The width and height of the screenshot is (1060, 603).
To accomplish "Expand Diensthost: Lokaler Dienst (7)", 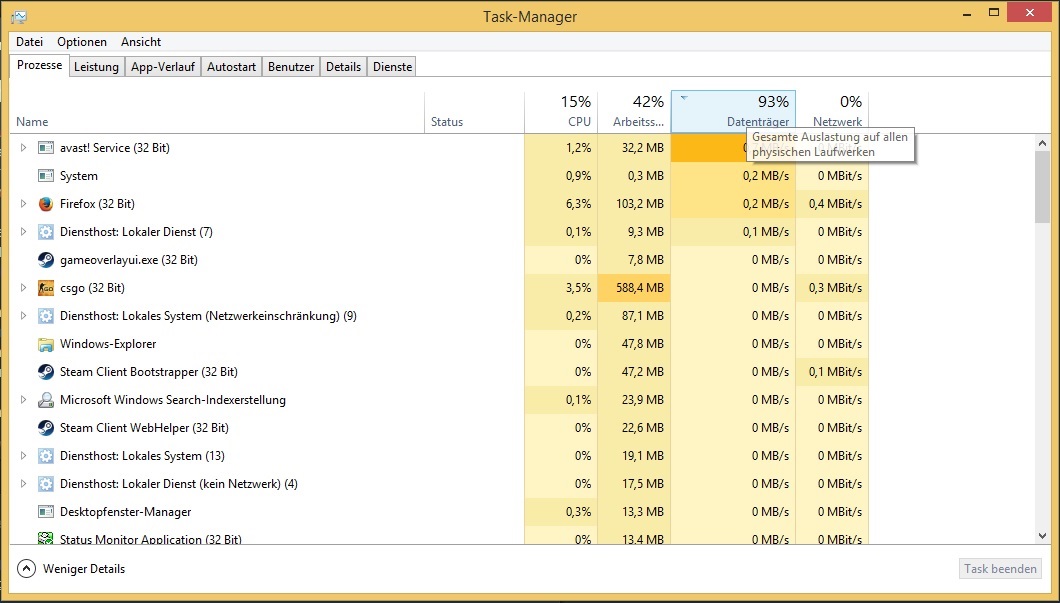I will [x=23, y=232].
